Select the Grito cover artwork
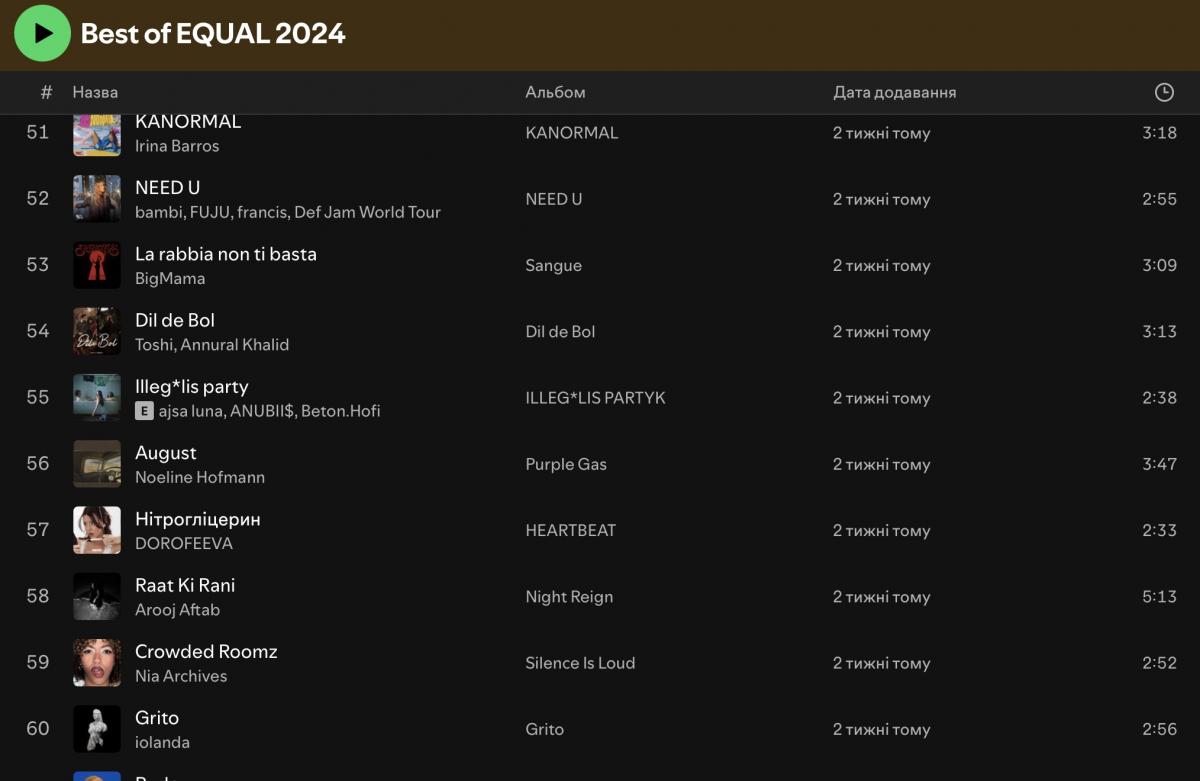The image size is (1200, 781). 97,729
